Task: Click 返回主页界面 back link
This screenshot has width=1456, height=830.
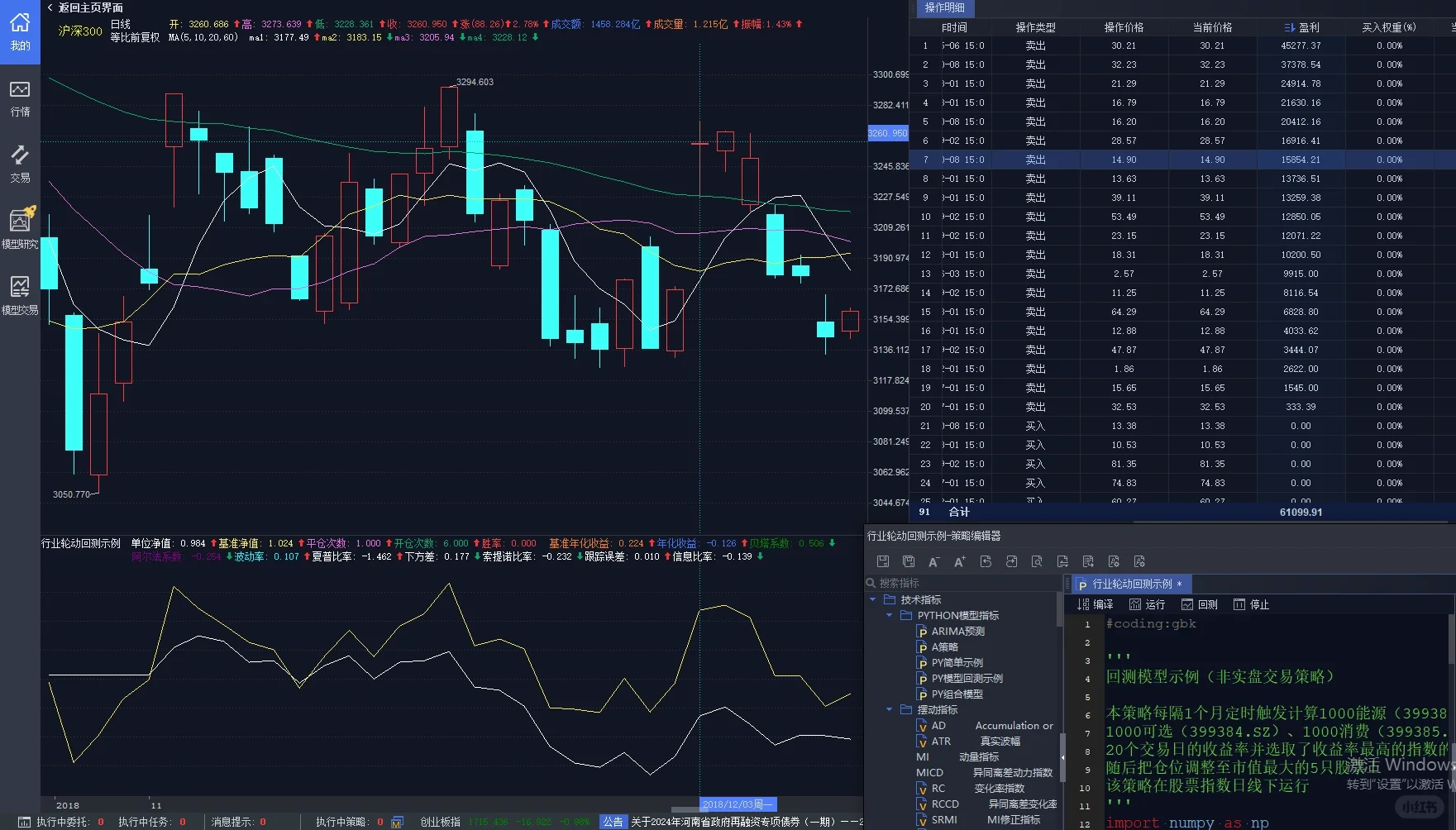Action: coord(84,7)
